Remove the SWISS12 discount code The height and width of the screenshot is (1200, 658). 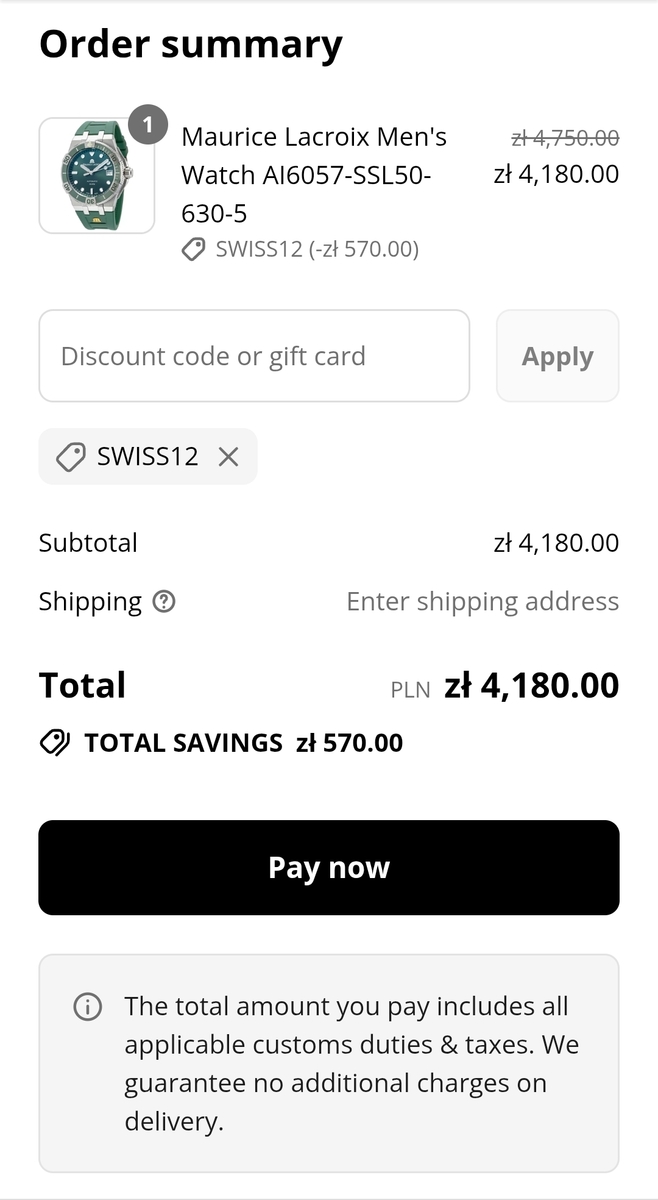[x=228, y=457]
